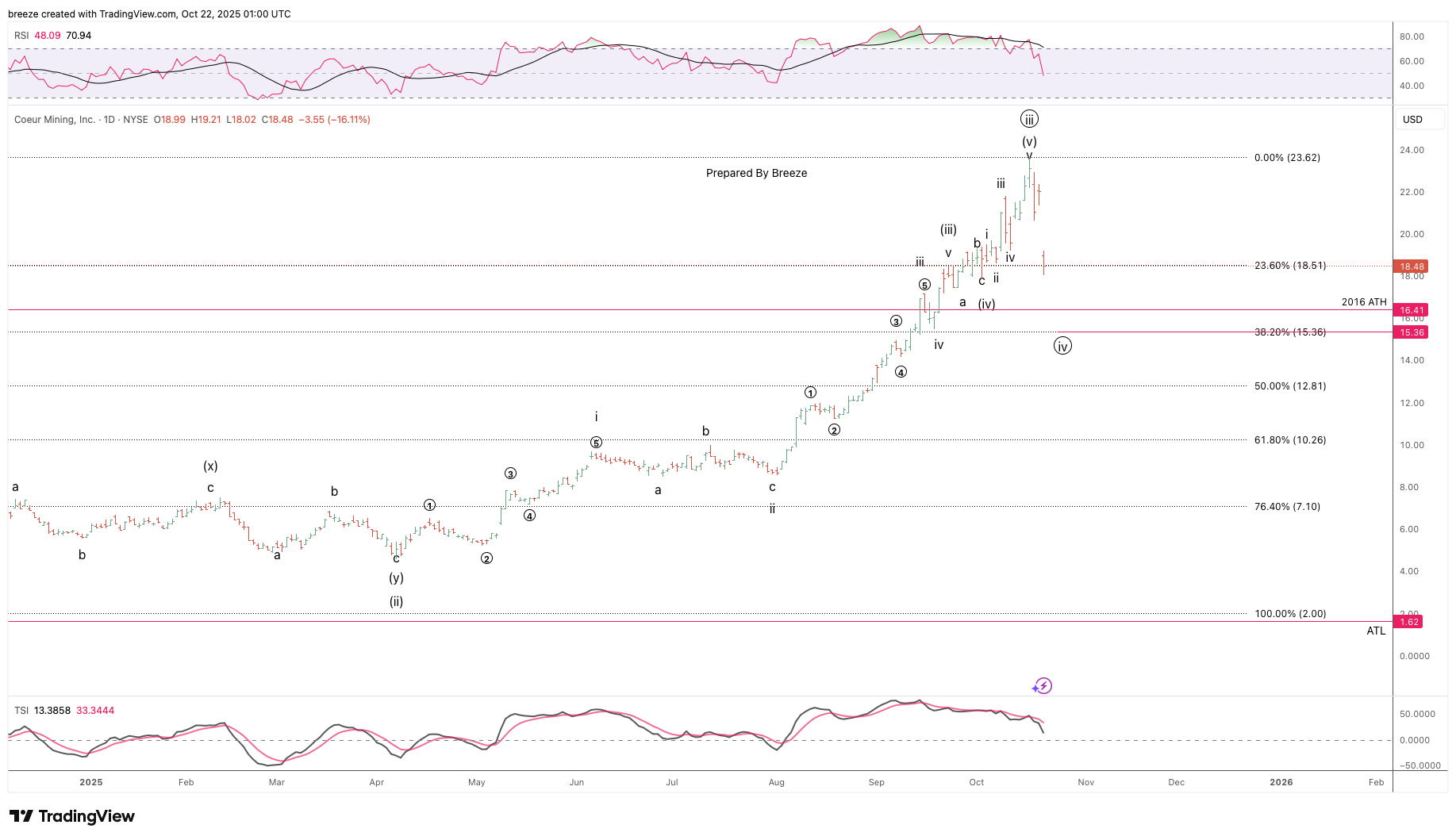Click the Nov label on the time axis
This screenshot has width=1456, height=840.
click(1085, 782)
